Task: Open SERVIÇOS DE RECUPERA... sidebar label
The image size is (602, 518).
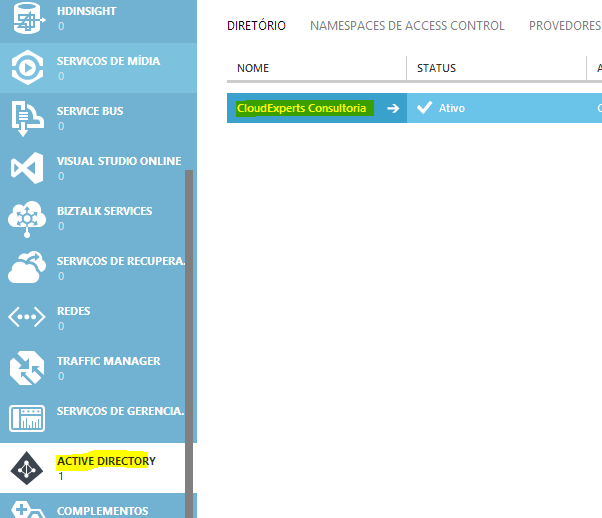Action: tap(121, 261)
